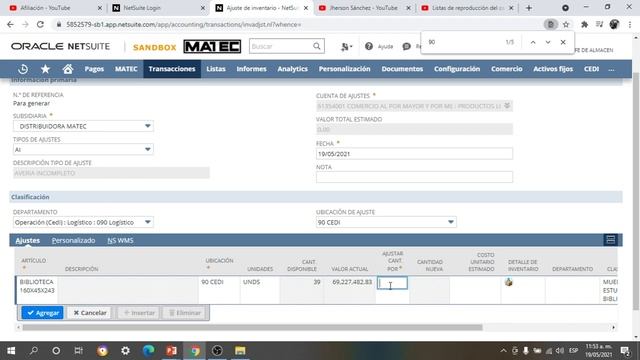Open the Informes menu
This screenshot has height=360, width=640.
tap(251, 69)
